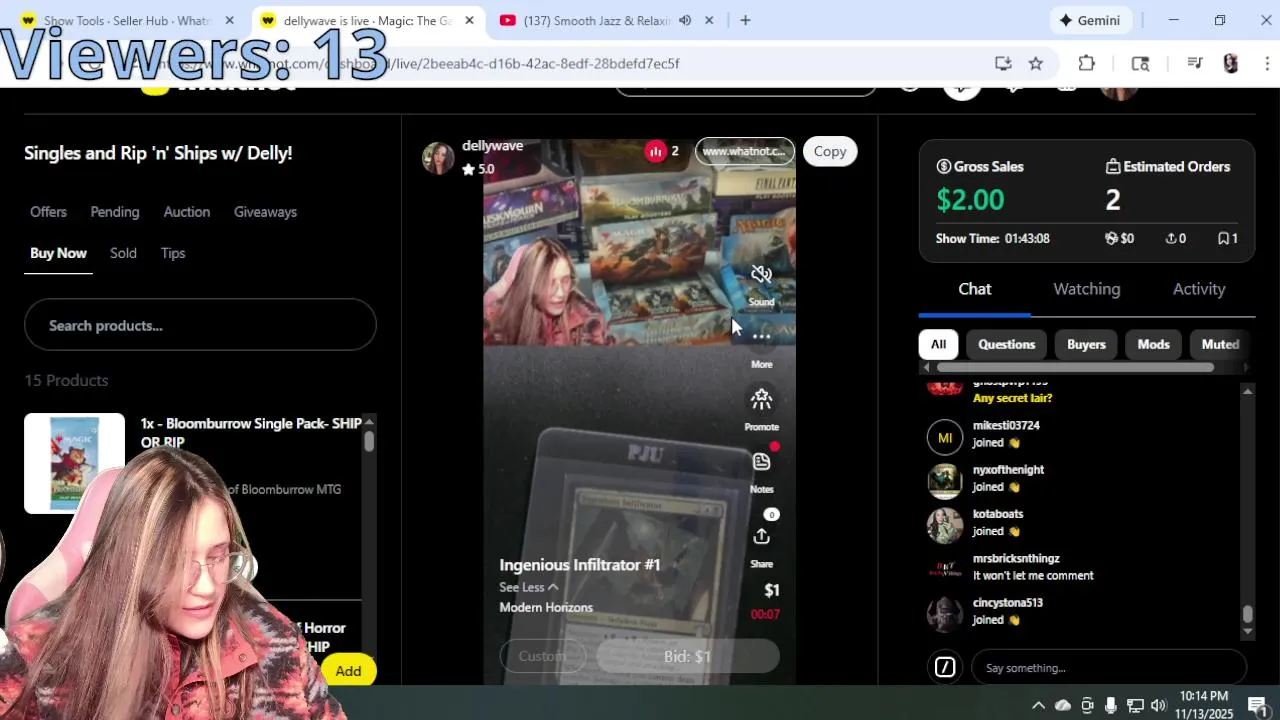Click the www.whatnot.c... link pill
The image size is (1280, 720).
pos(744,151)
